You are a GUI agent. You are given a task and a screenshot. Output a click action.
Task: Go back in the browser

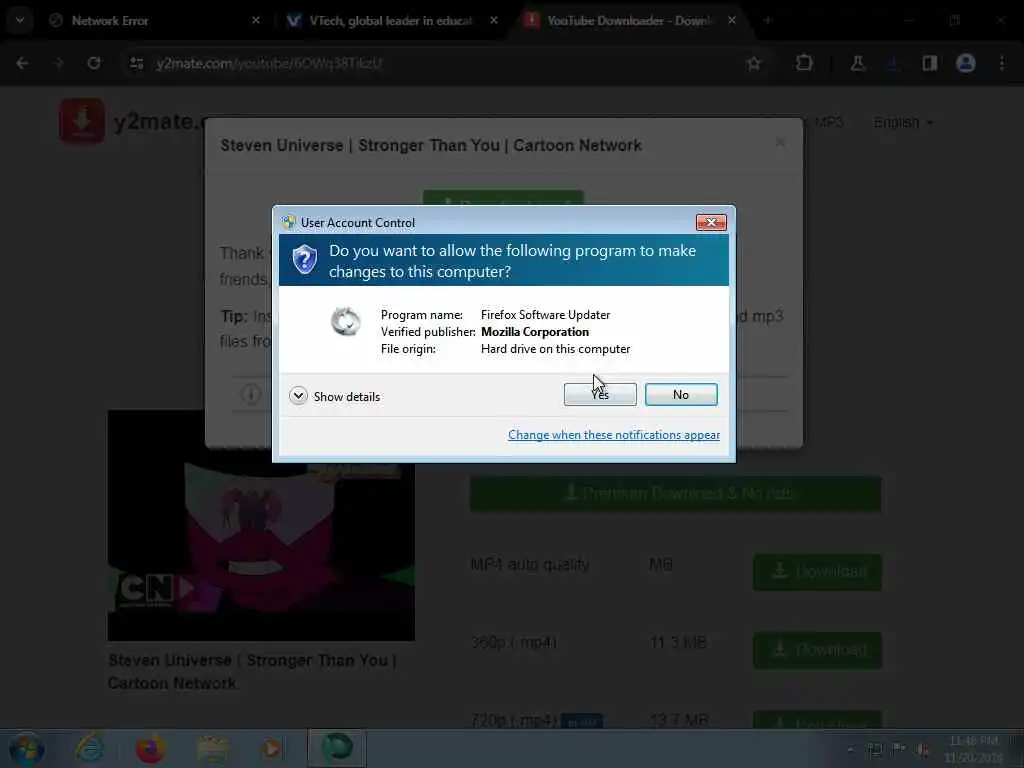22,63
